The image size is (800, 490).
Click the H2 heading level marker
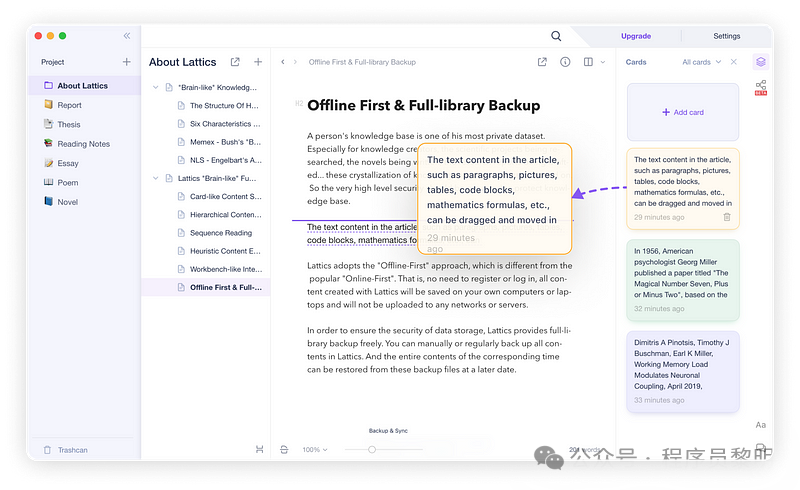[299, 104]
